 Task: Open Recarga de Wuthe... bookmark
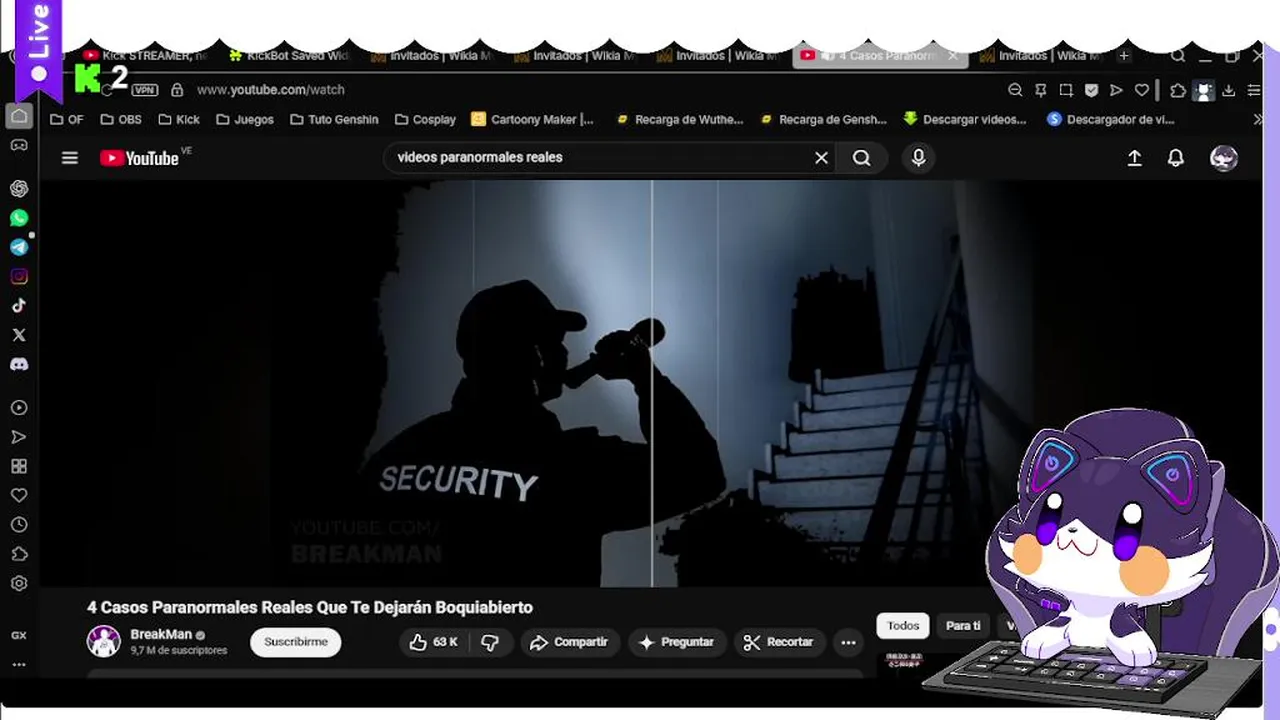[x=679, y=119]
